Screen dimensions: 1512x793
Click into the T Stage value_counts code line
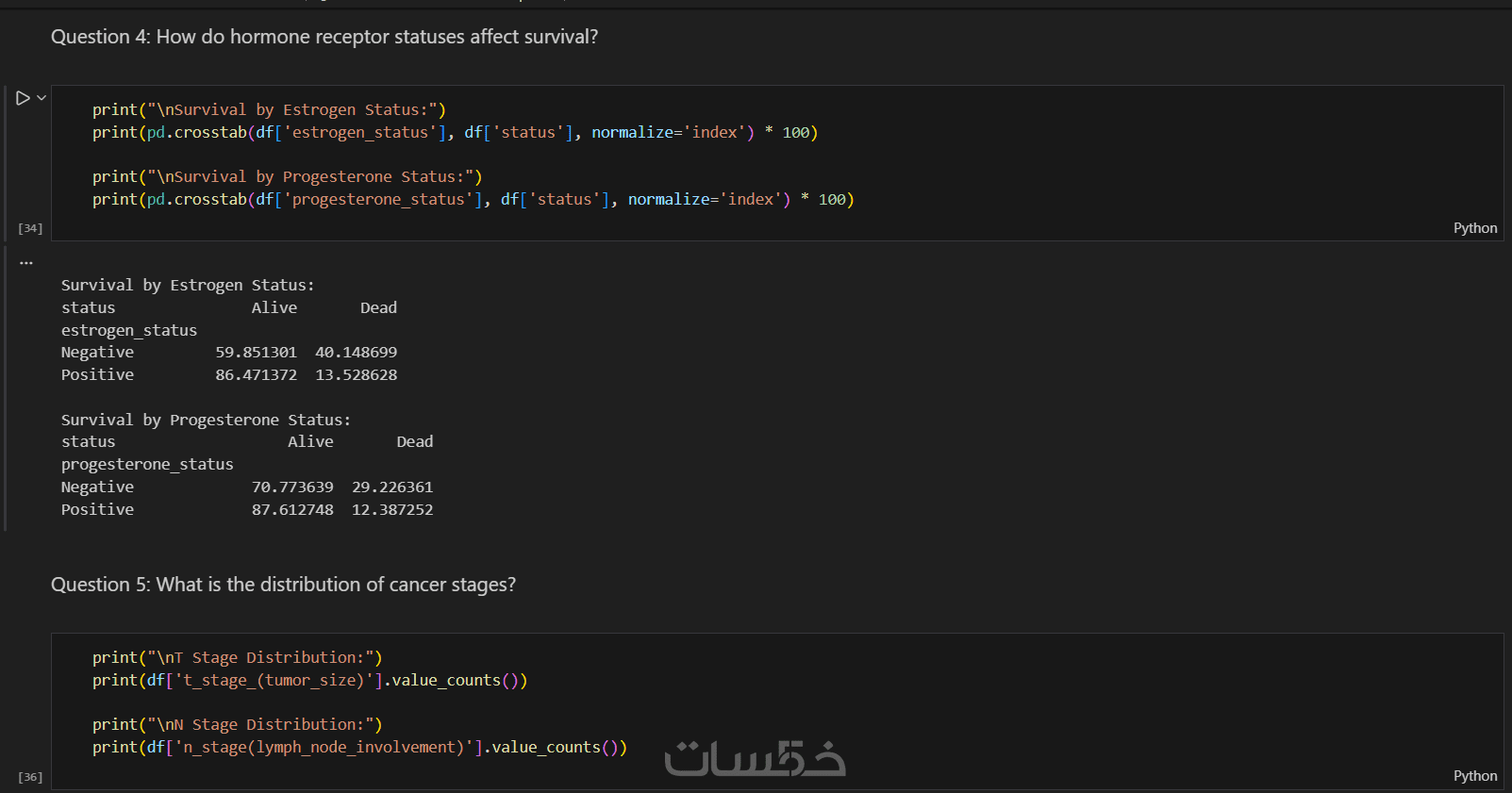pyautogui.click(x=309, y=681)
